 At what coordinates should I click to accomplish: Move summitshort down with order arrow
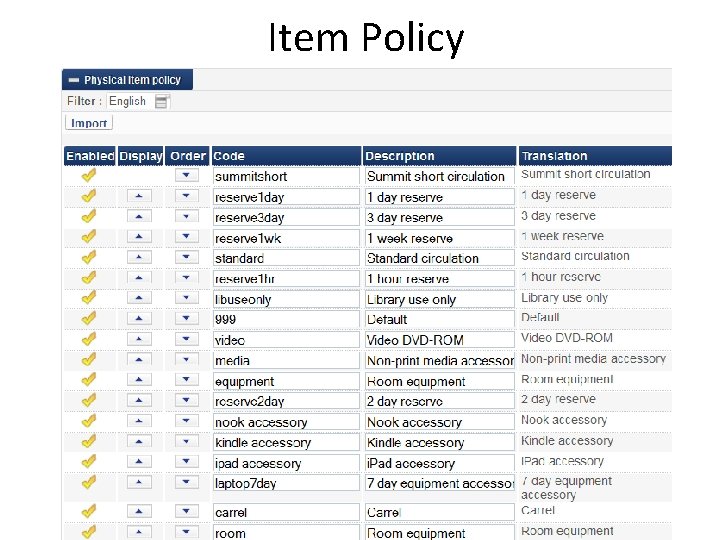(186, 175)
